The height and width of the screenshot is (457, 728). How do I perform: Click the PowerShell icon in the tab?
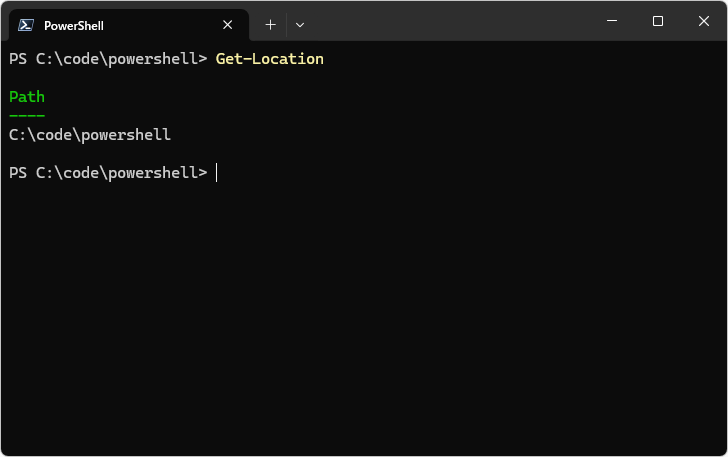point(26,25)
